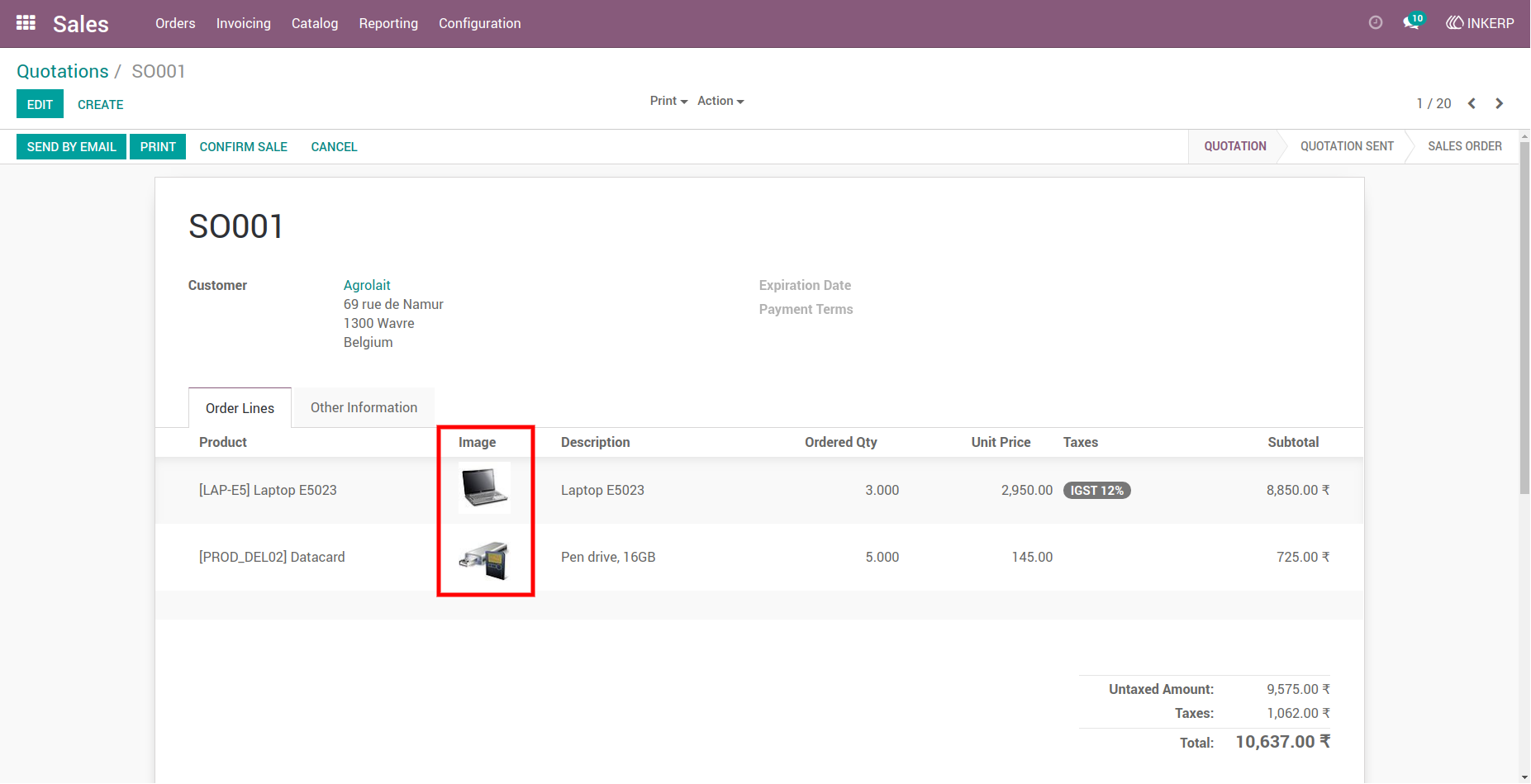
Task: Switch to the Other Information tab
Action: pos(364,407)
